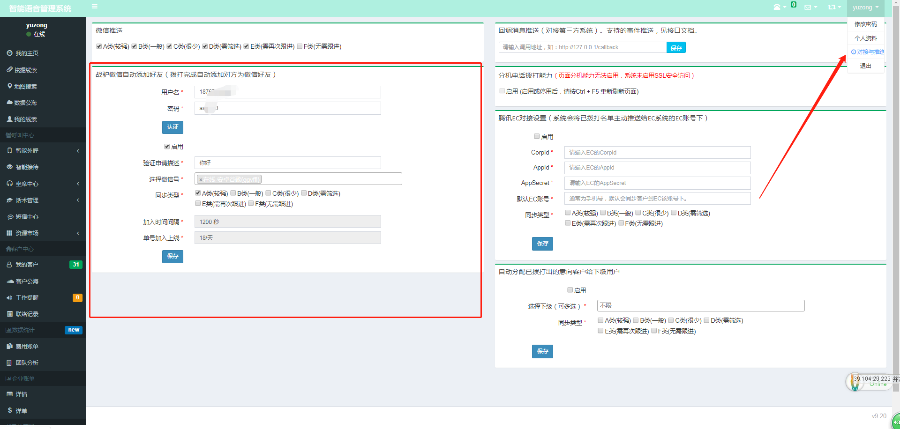Click the 用户名 input field
Image resolution: width=900 pixels, height=429 pixels.
coord(287,92)
